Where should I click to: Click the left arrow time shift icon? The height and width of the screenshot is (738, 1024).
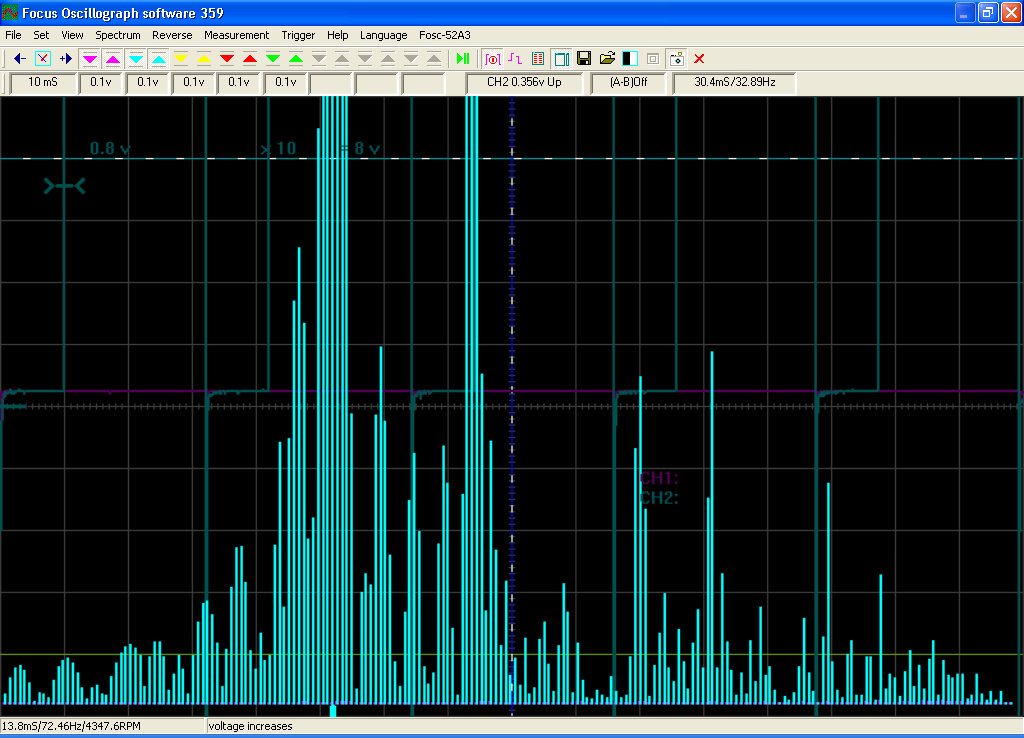point(20,59)
